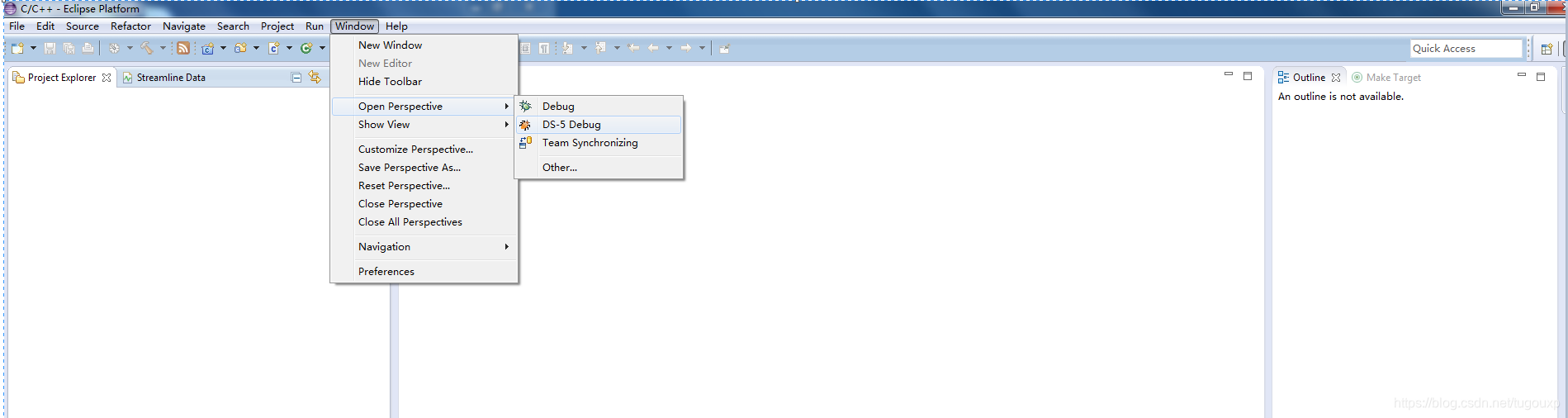The width and height of the screenshot is (1568, 418).
Task: Select the Team Synchronizing perspective
Action: (599, 143)
